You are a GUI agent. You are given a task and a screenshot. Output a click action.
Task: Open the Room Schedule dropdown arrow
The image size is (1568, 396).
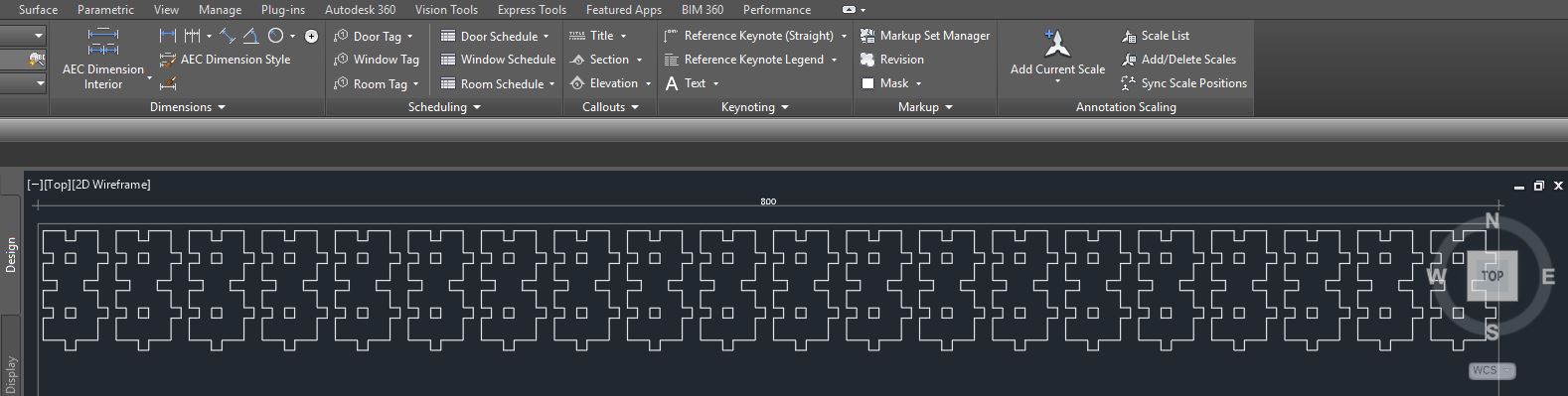click(x=551, y=84)
